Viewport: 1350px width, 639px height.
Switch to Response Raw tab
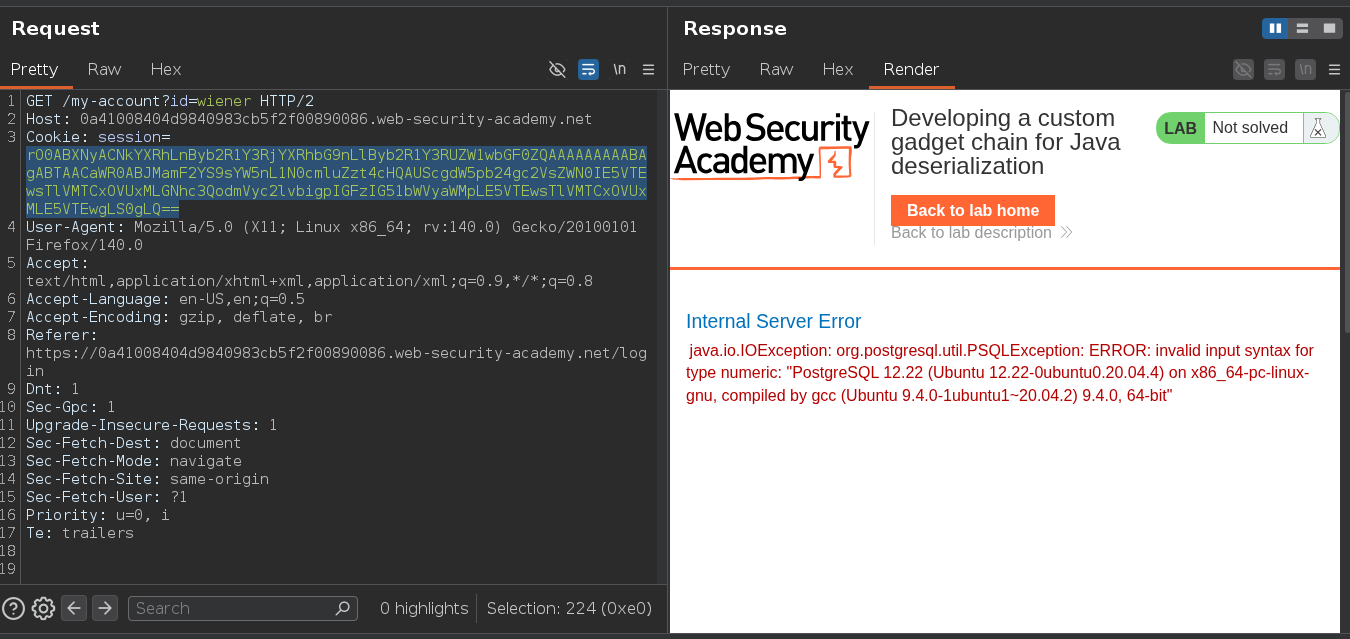[776, 69]
